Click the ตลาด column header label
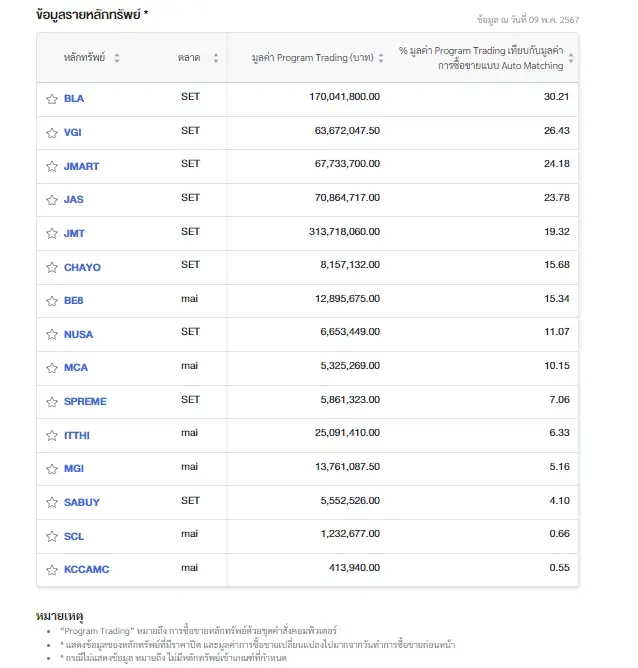Screen dimensions: 638x668 189,58
